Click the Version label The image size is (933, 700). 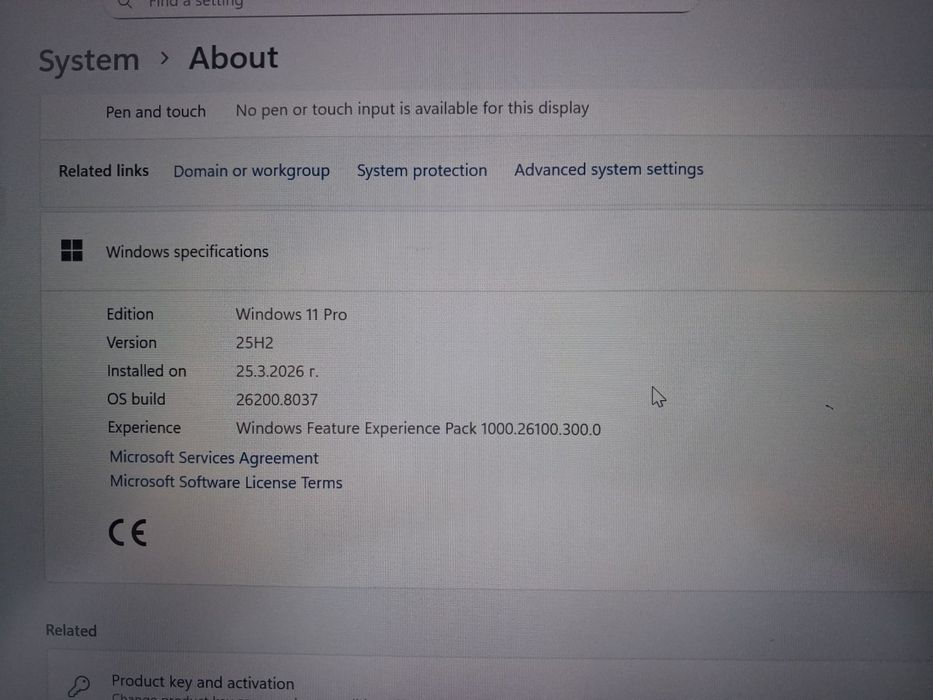(132, 343)
